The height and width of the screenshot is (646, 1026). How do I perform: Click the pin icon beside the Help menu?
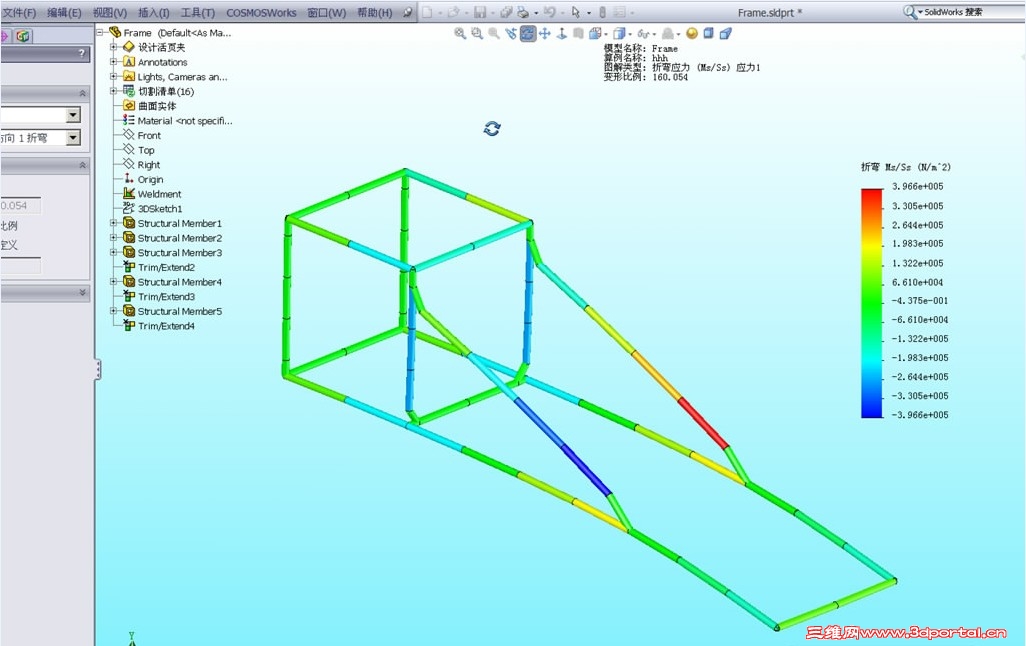click(x=408, y=12)
